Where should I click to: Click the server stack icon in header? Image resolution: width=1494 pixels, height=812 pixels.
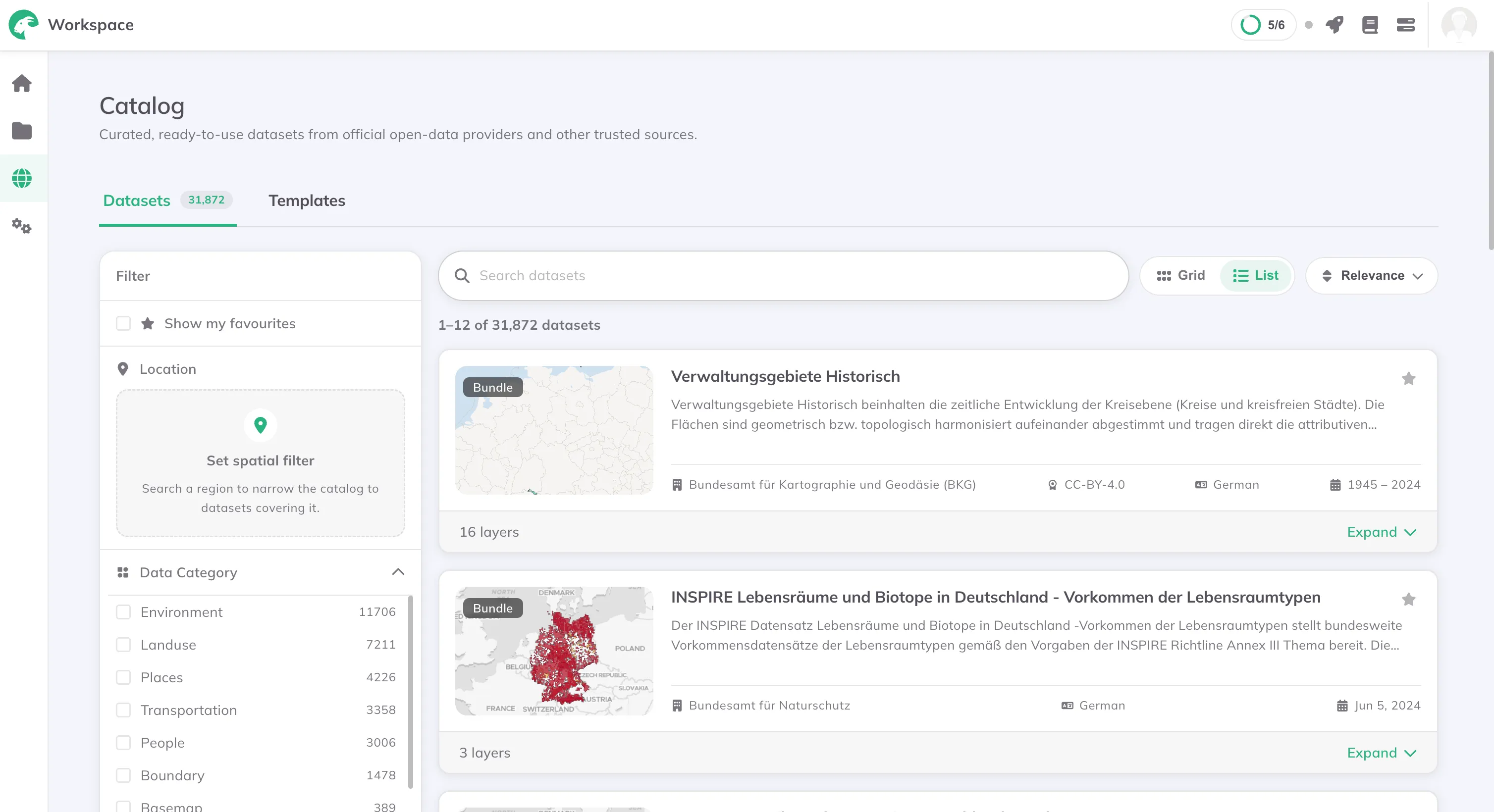point(1406,25)
